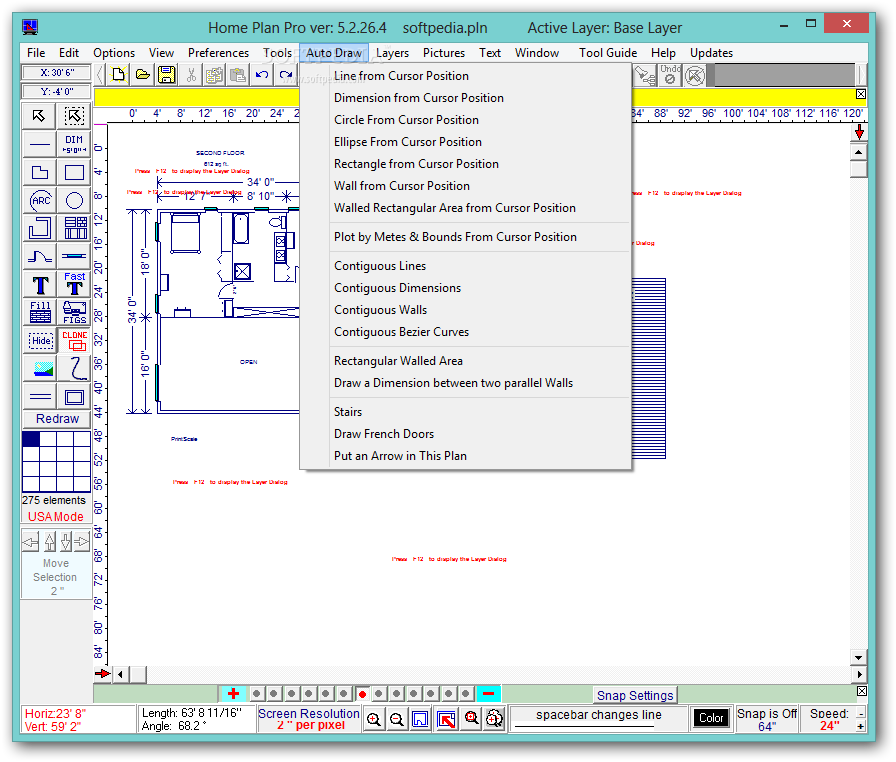Select the Rectangle tool
The width and height of the screenshot is (896, 762).
pos(74,172)
